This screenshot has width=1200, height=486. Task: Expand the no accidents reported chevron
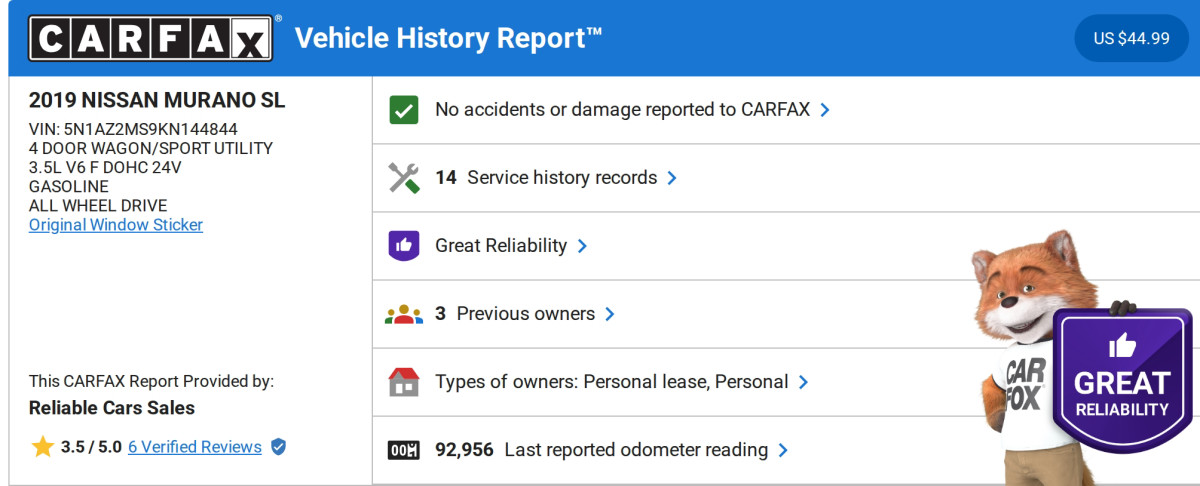(825, 110)
